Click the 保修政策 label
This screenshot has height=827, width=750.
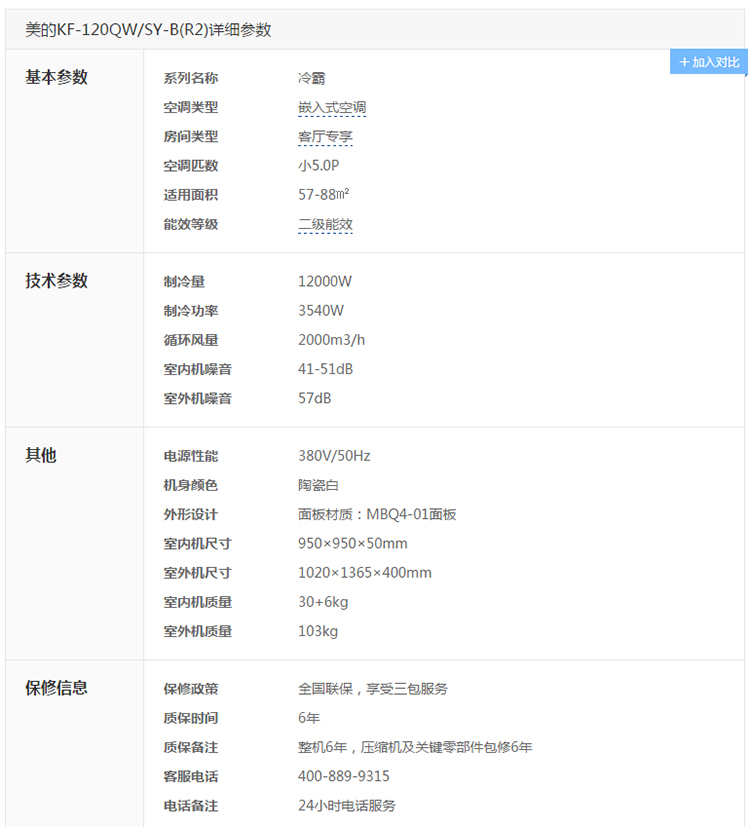190,689
